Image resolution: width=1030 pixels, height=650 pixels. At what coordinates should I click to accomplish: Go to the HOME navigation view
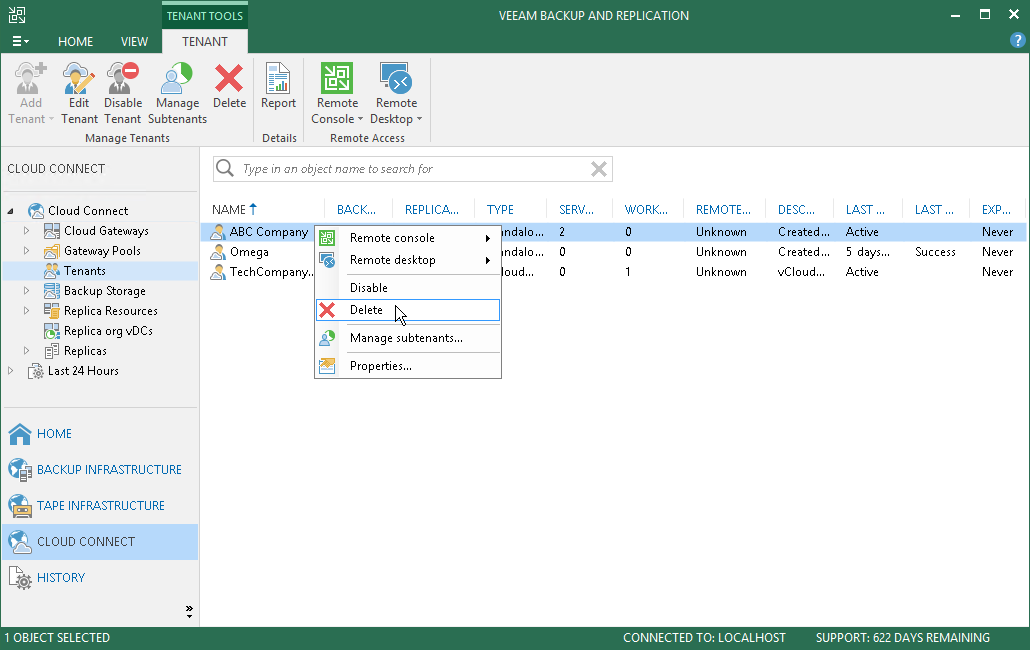click(x=100, y=433)
